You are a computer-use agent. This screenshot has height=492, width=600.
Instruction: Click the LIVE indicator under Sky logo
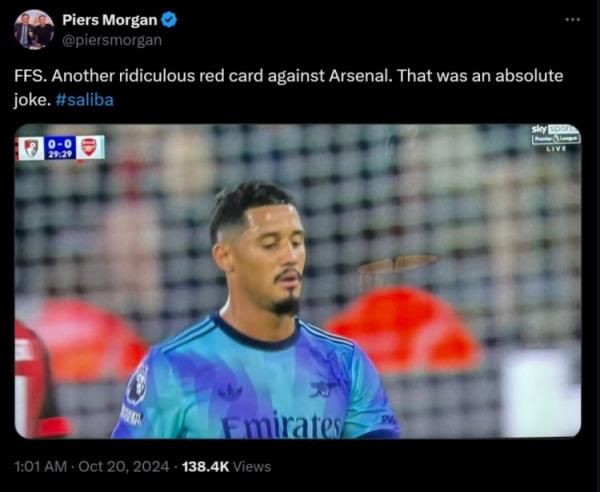[x=556, y=148]
